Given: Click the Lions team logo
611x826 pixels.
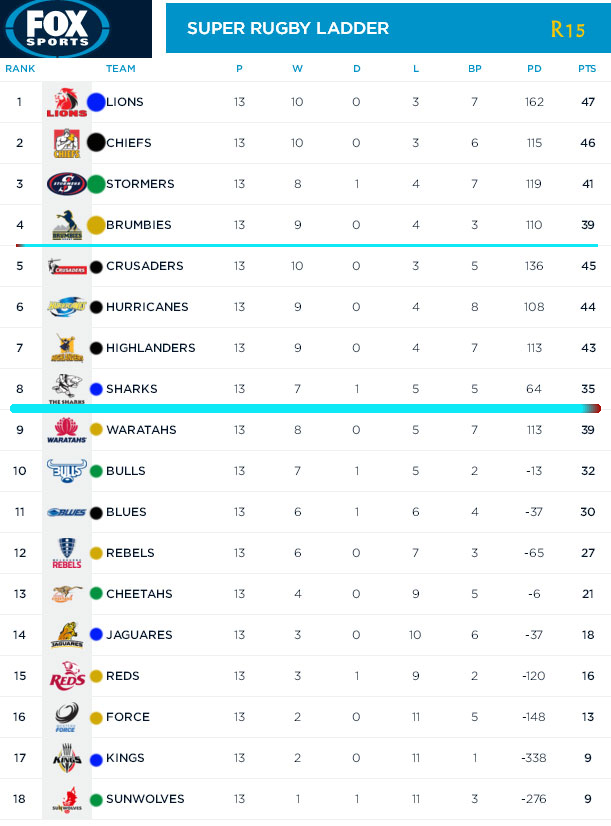Looking at the screenshot, I should coord(66,102).
